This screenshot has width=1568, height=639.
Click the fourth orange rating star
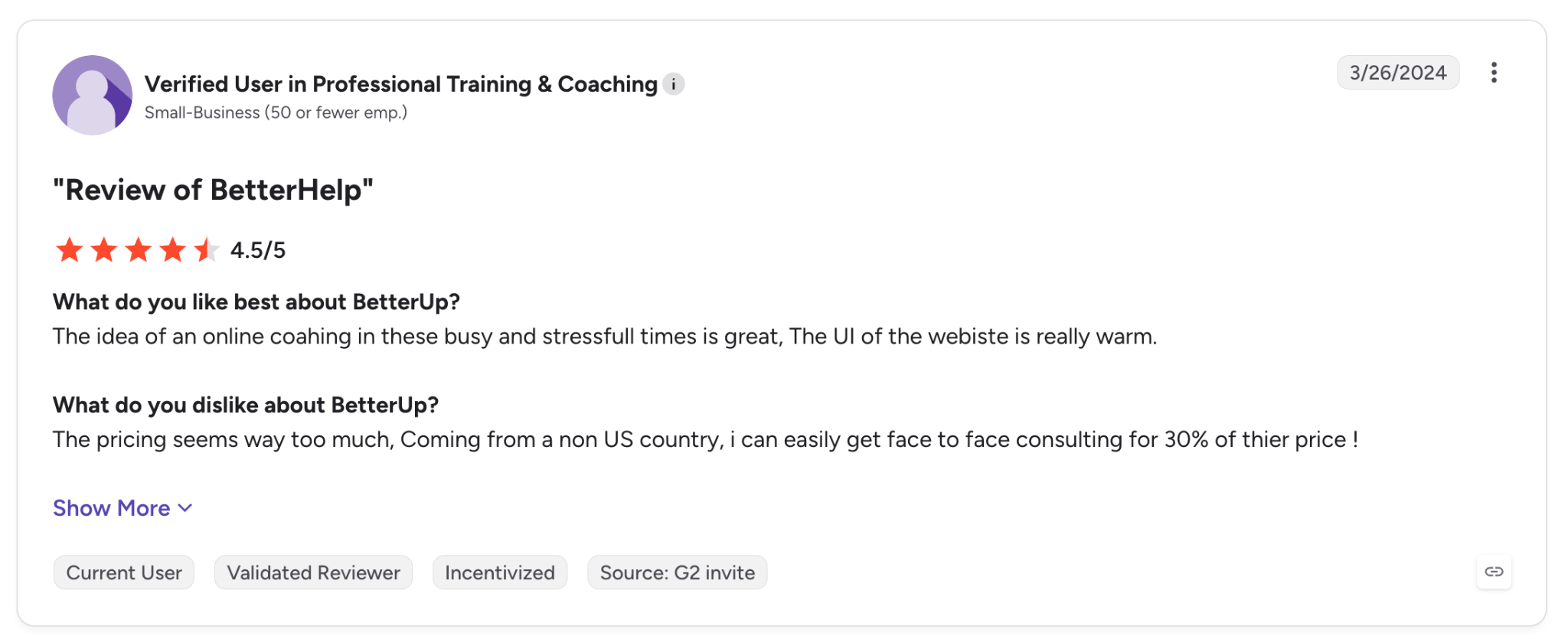pyautogui.click(x=173, y=249)
